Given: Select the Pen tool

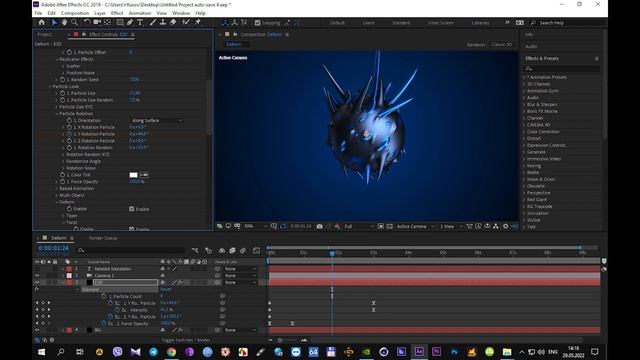Looking at the screenshot, I should coord(130,22).
